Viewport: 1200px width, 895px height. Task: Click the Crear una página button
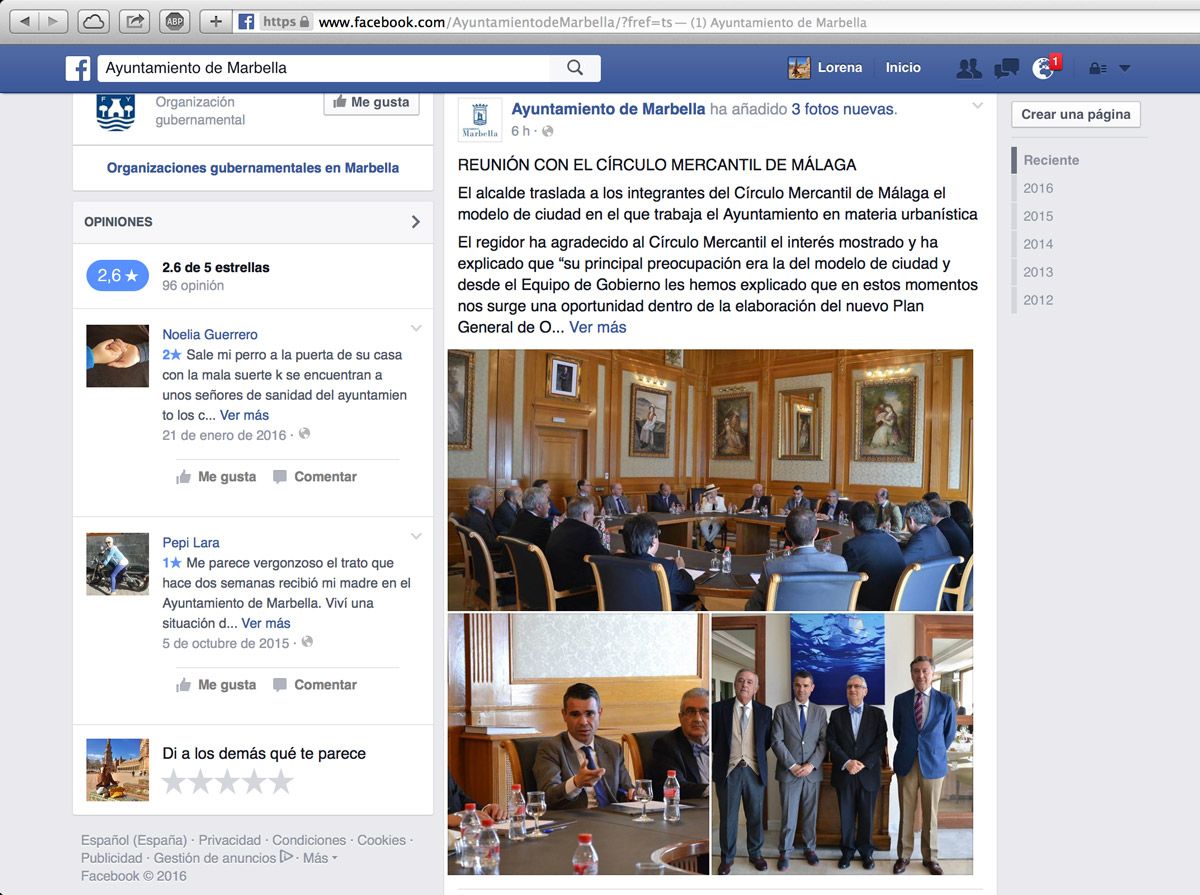pyautogui.click(x=1076, y=114)
